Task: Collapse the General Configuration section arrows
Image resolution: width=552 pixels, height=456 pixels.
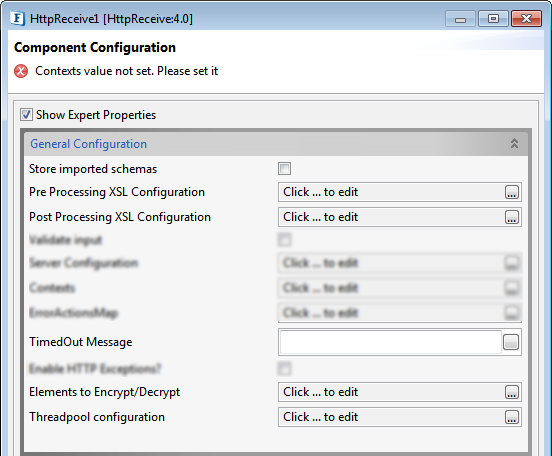Action: [x=514, y=143]
